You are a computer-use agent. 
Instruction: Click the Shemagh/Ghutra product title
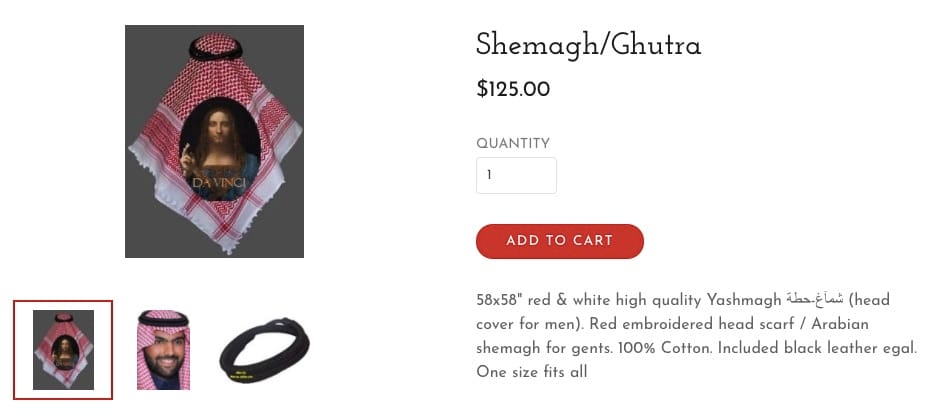(588, 44)
